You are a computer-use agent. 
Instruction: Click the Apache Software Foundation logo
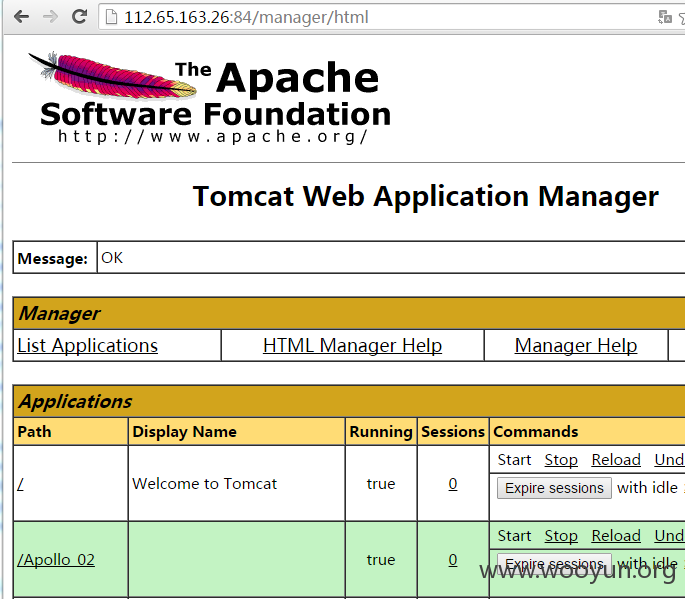(x=210, y=98)
